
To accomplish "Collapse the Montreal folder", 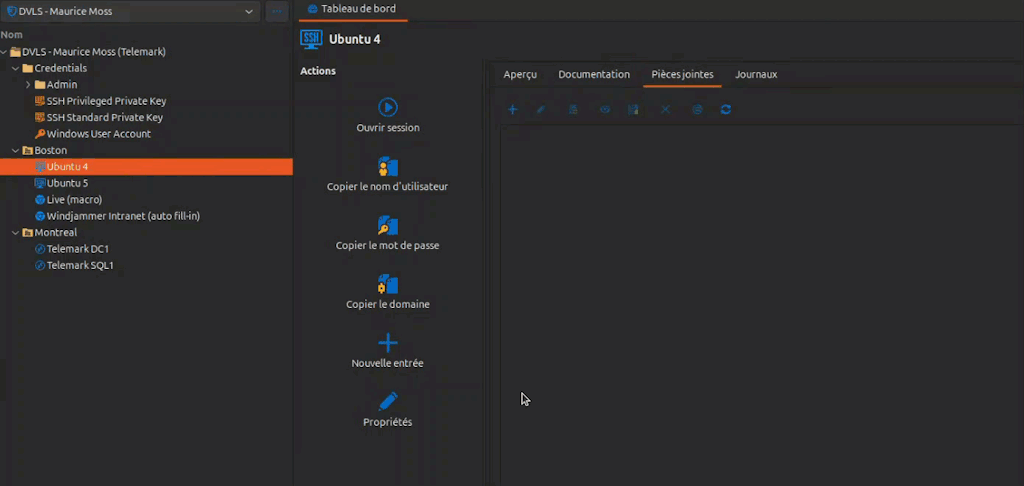I will [16, 233].
